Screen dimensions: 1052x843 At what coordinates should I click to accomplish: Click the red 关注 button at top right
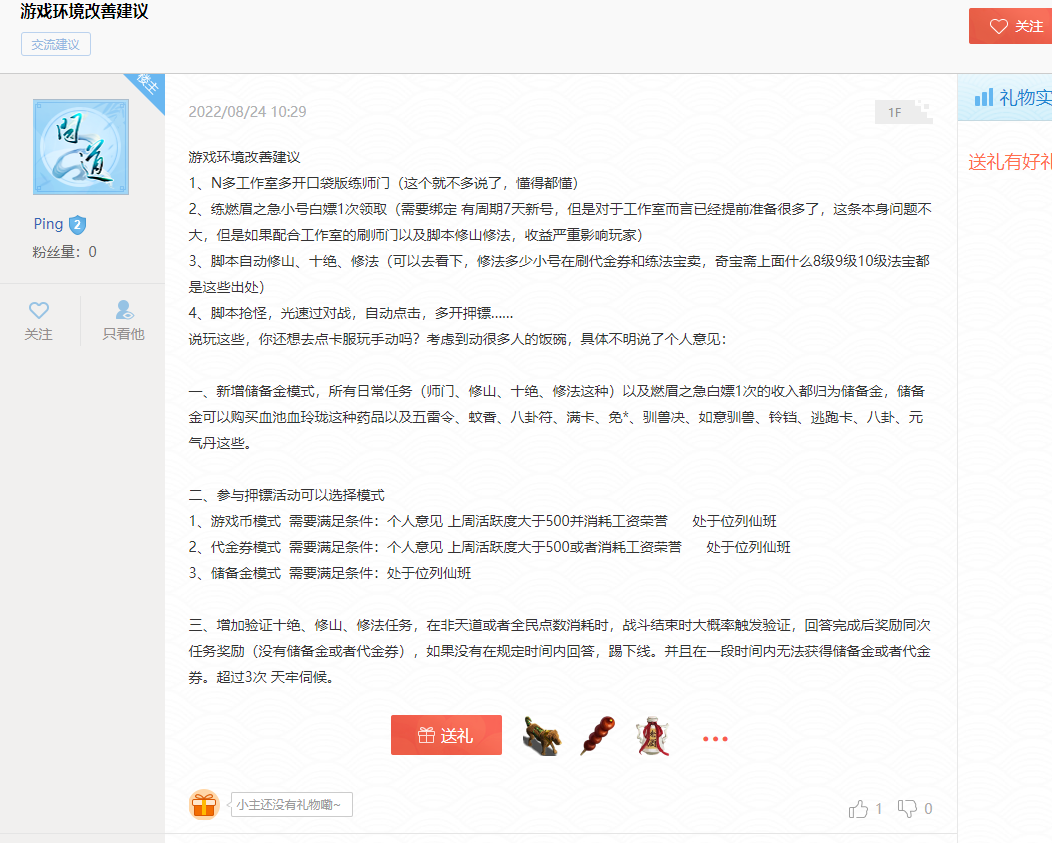[1012, 26]
